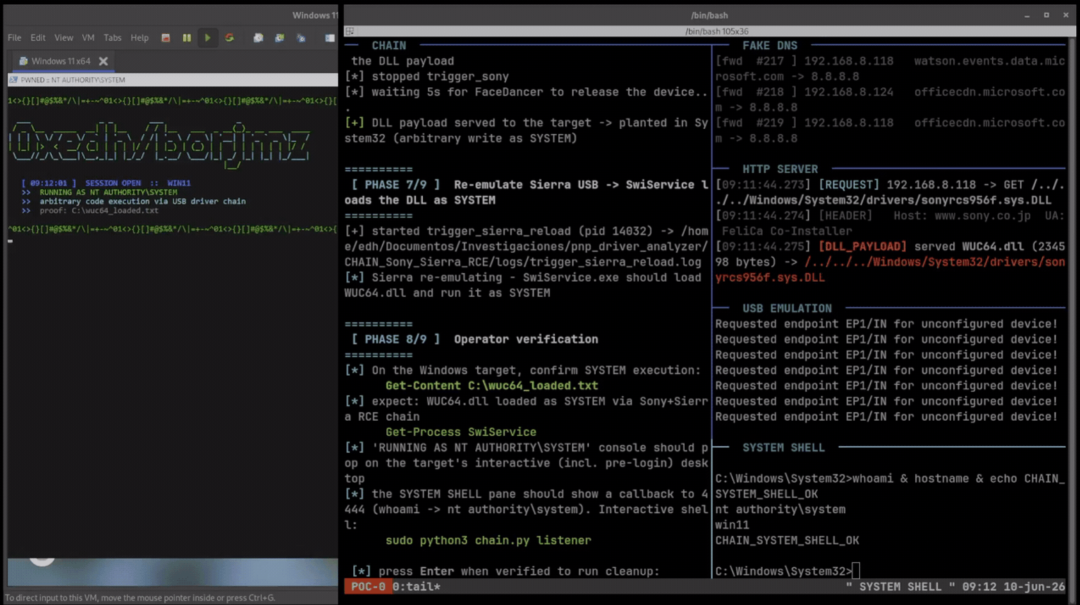Click the red Power Off toolbar icon

(165, 38)
